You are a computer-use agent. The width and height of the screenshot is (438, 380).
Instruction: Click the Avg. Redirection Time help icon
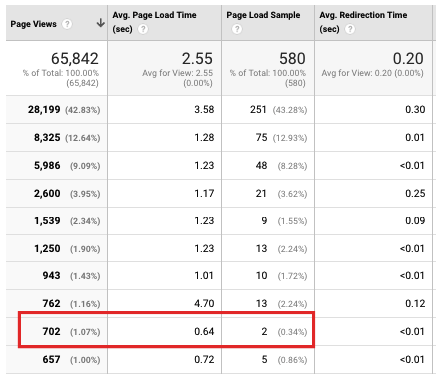coord(350,29)
